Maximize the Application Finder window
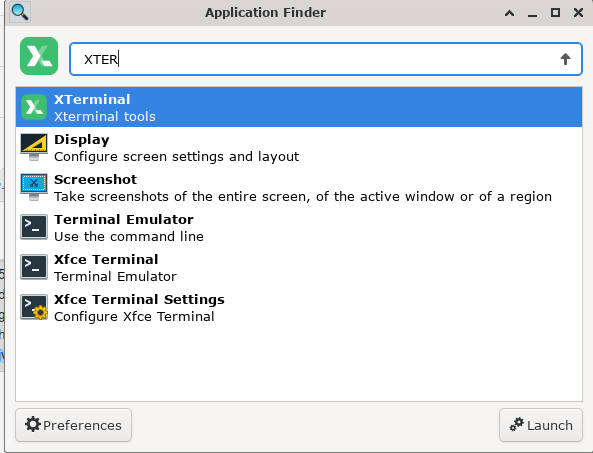 pos(555,13)
